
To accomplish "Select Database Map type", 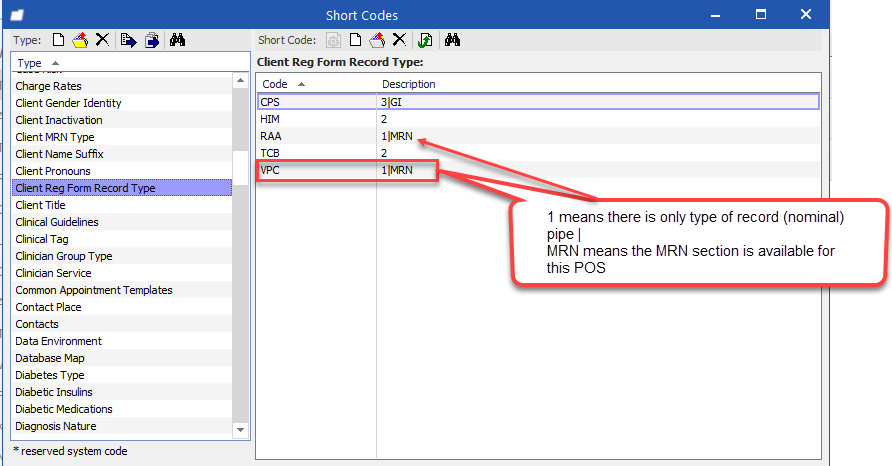I will (x=122, y=358).
